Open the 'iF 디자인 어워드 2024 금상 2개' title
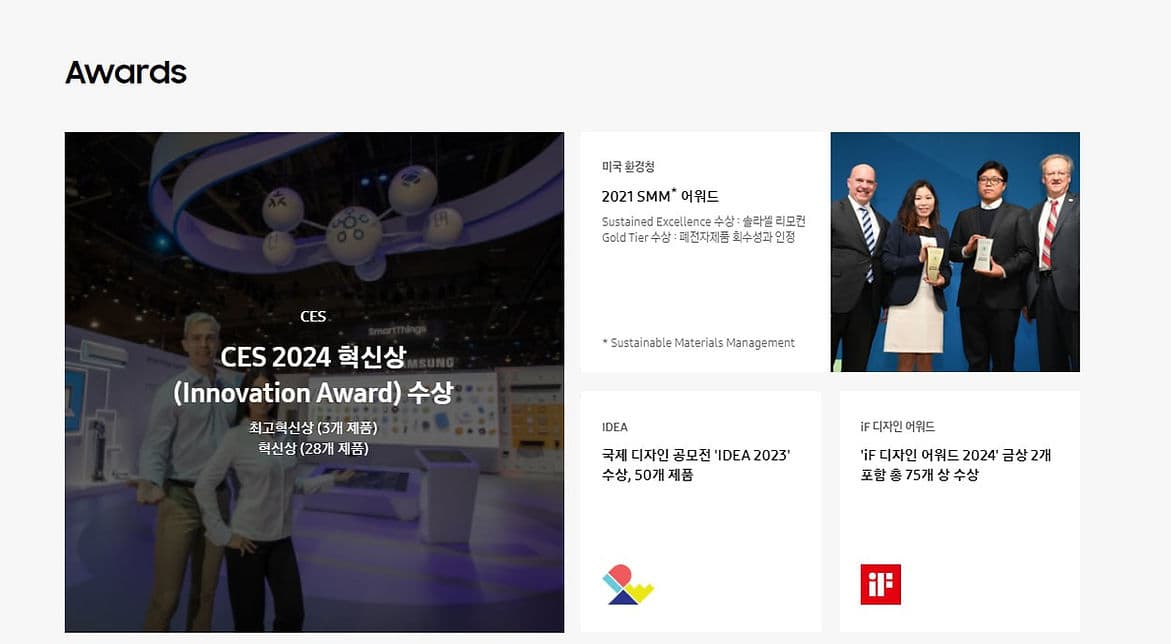Image resolution: width=1171 pixels, height=644 pixels. (955, 465)
